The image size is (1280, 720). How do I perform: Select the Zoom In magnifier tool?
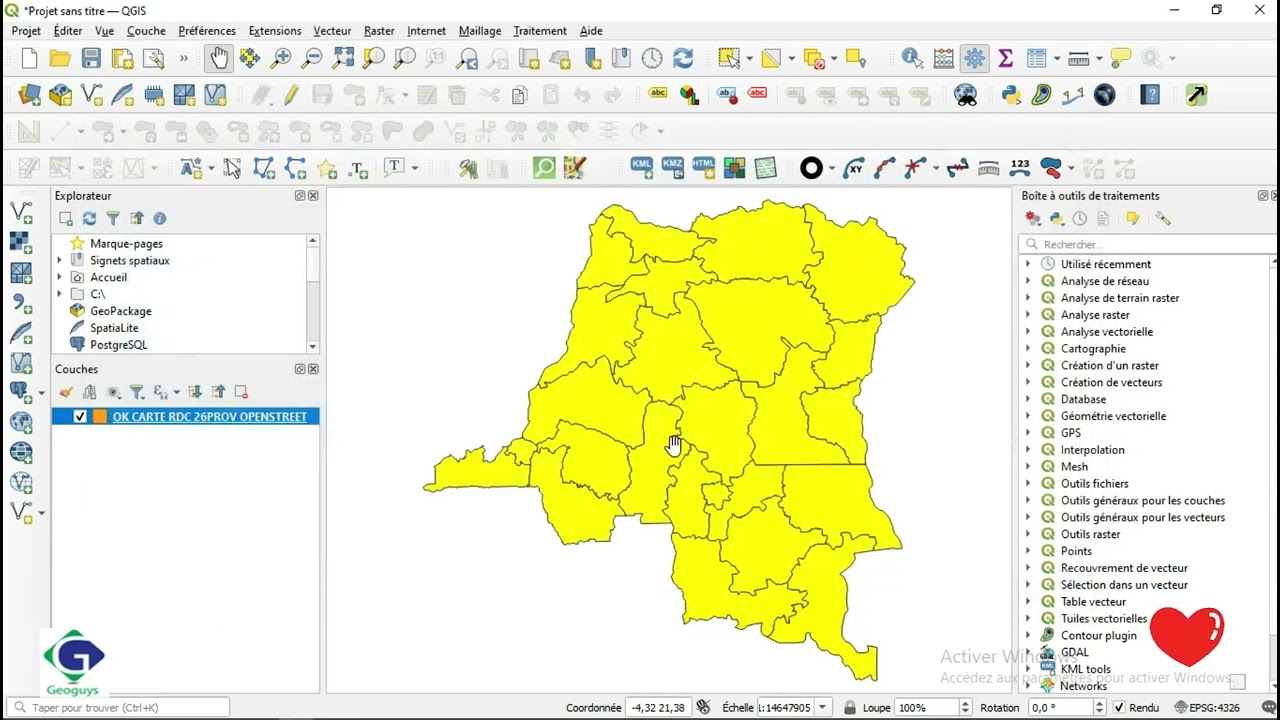[281, 58]
